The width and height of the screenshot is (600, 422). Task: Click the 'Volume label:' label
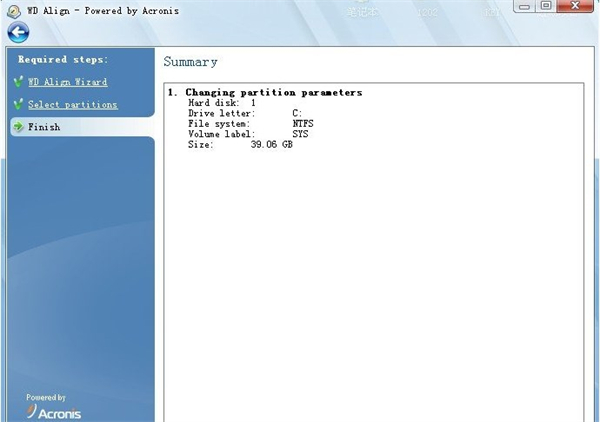222,134
